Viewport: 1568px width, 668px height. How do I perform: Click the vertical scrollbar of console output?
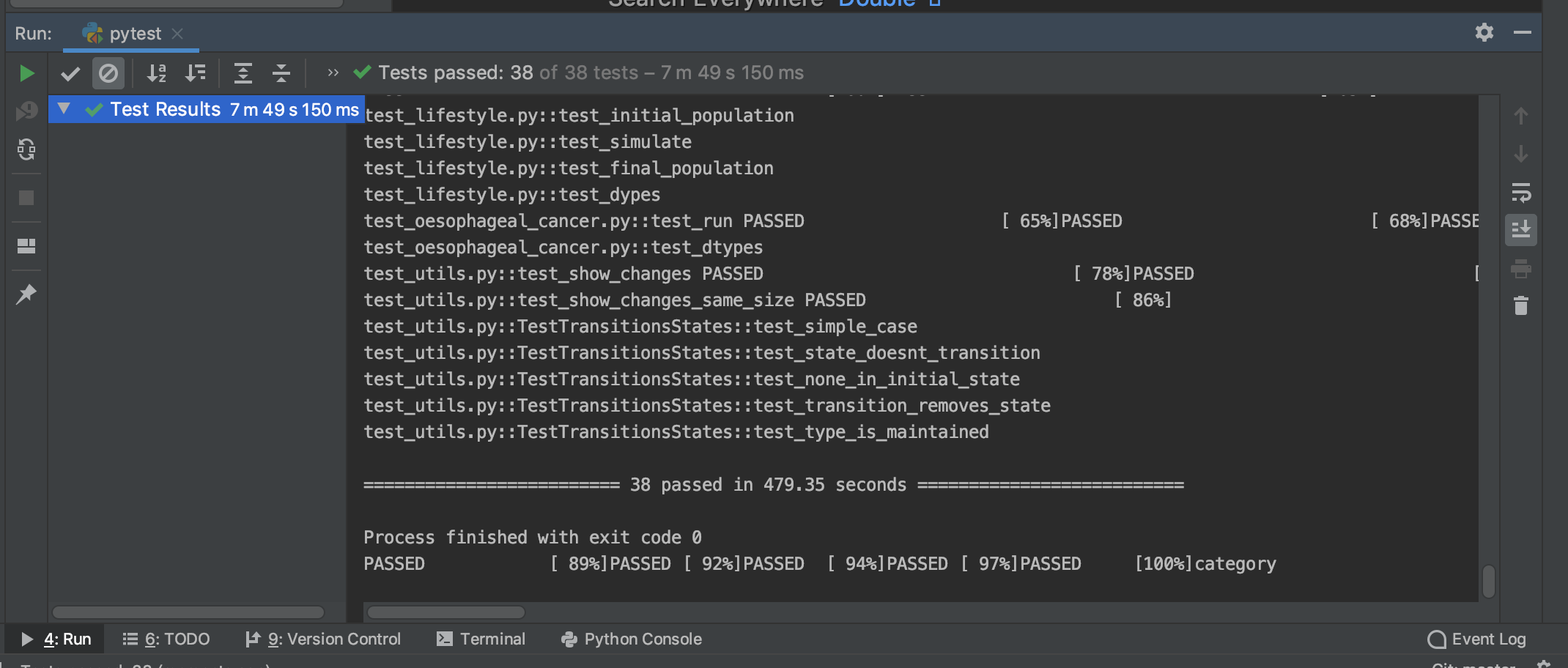click(1489, 581)
